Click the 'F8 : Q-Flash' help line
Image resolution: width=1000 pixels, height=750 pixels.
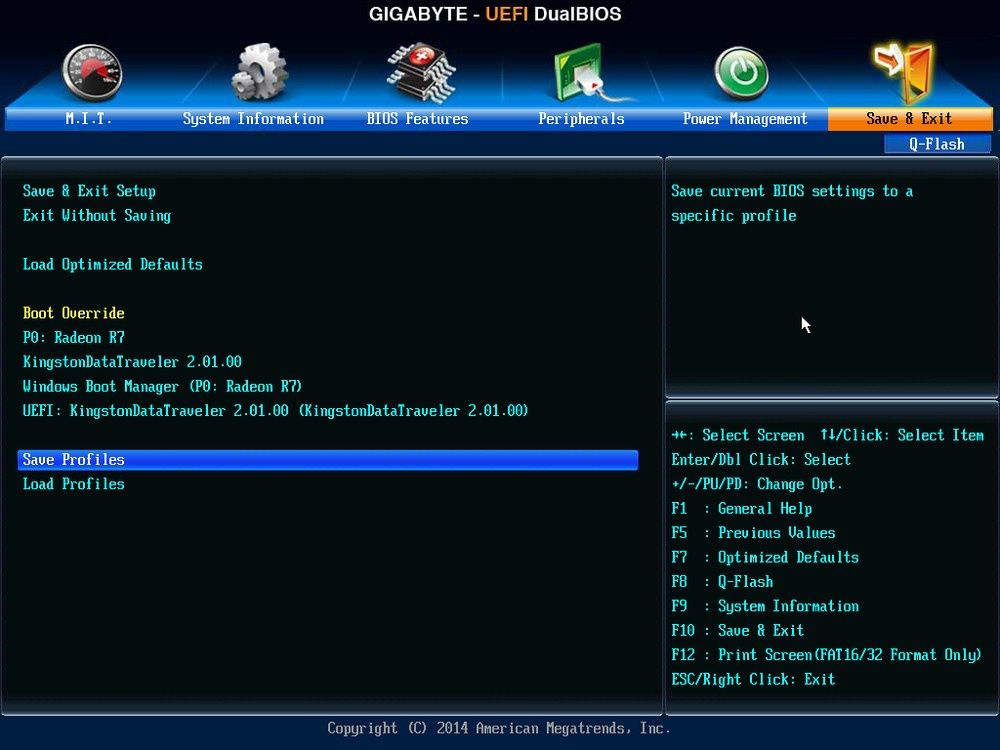click(723, 582)
